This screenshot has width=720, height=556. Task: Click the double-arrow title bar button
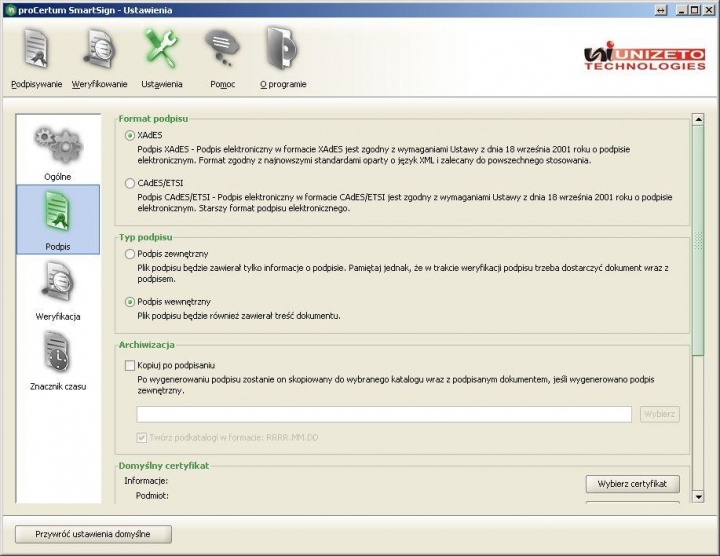[x=661, y=10]
